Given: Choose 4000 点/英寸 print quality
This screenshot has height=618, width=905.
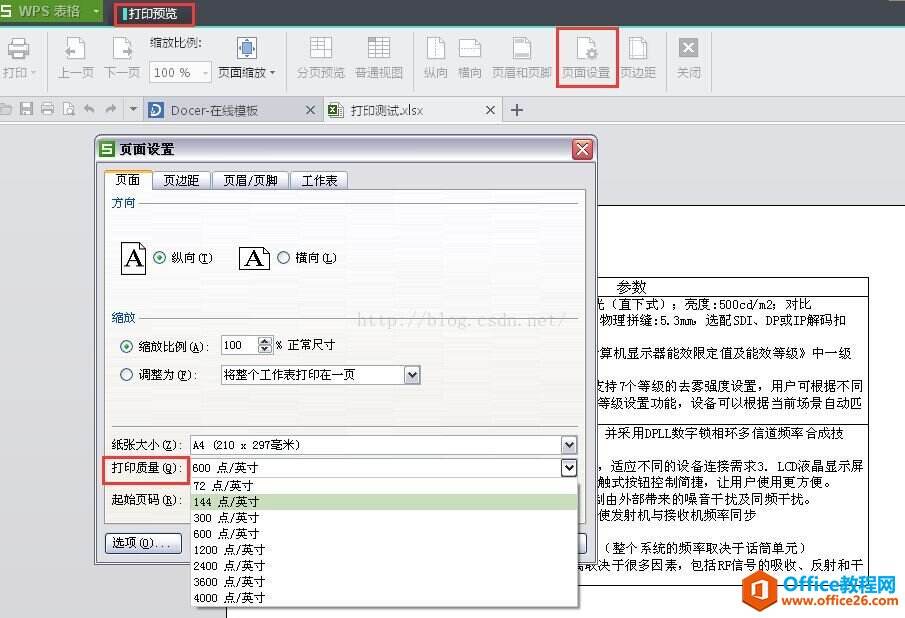Looking at the screenshot, I should click(384, 598).
